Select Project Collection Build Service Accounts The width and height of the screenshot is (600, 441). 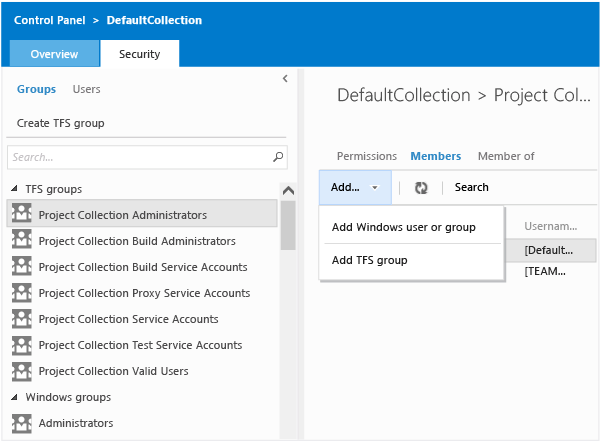coord(142,267)
